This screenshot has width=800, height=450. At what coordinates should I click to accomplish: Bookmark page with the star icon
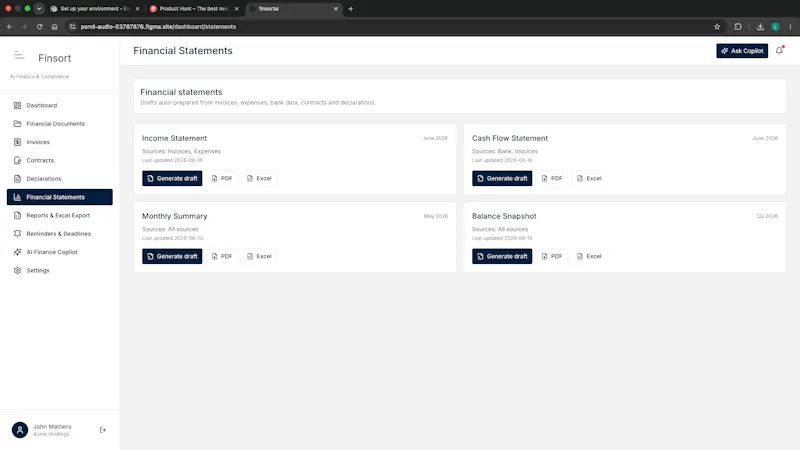tap(717, 27)
